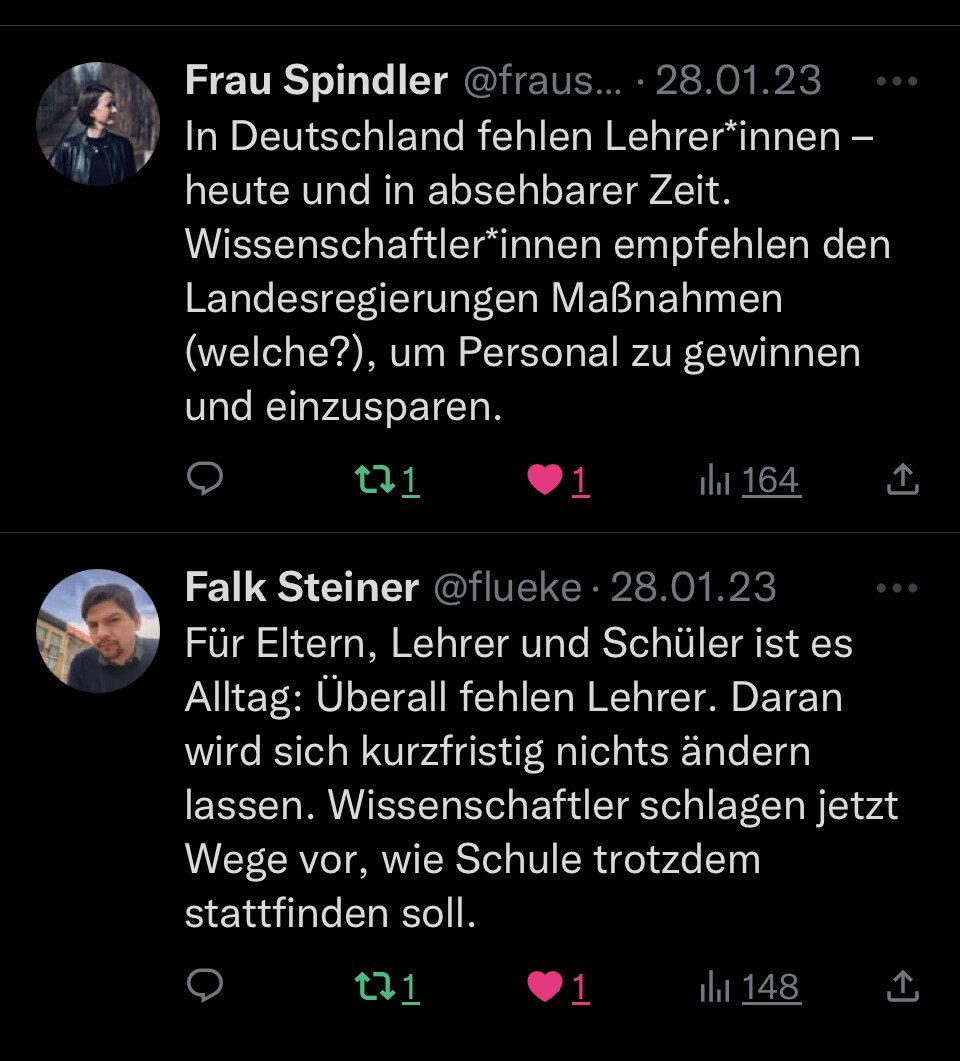View analytics showing 164 views

pyautogui.click(x=751, y=481)
